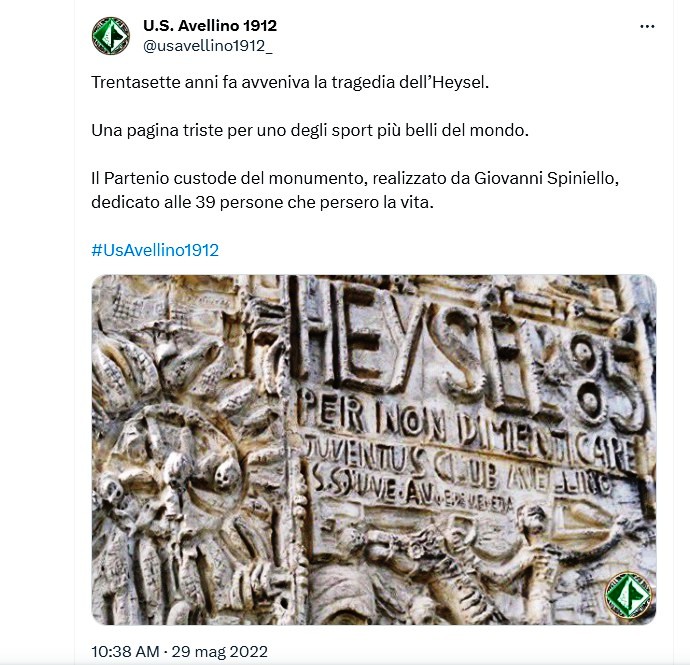This screenshot has height=665, width=690.
Task: Click the name Giovanni Spiniello in the tweet
Action: (547, 178)
